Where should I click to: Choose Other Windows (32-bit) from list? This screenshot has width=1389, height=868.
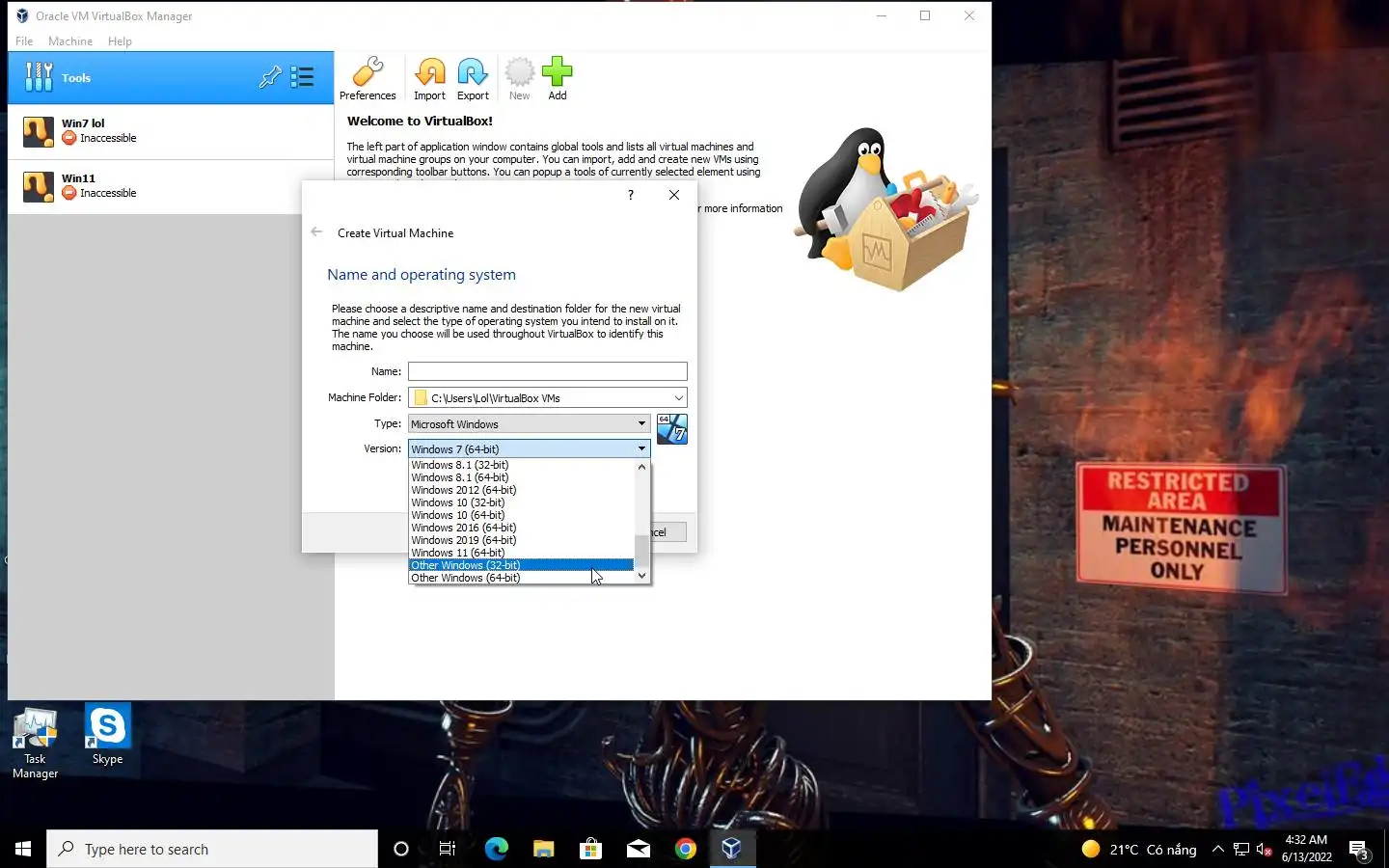point(521,565)
